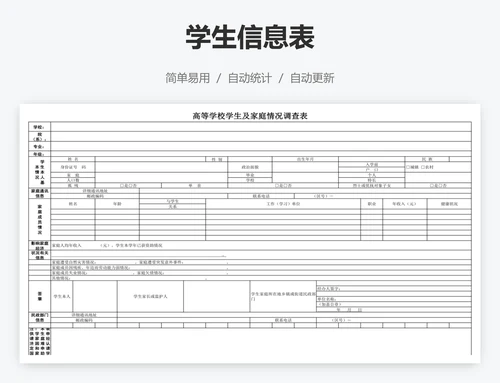Click the empty field beside 学校

coord(261,127)
